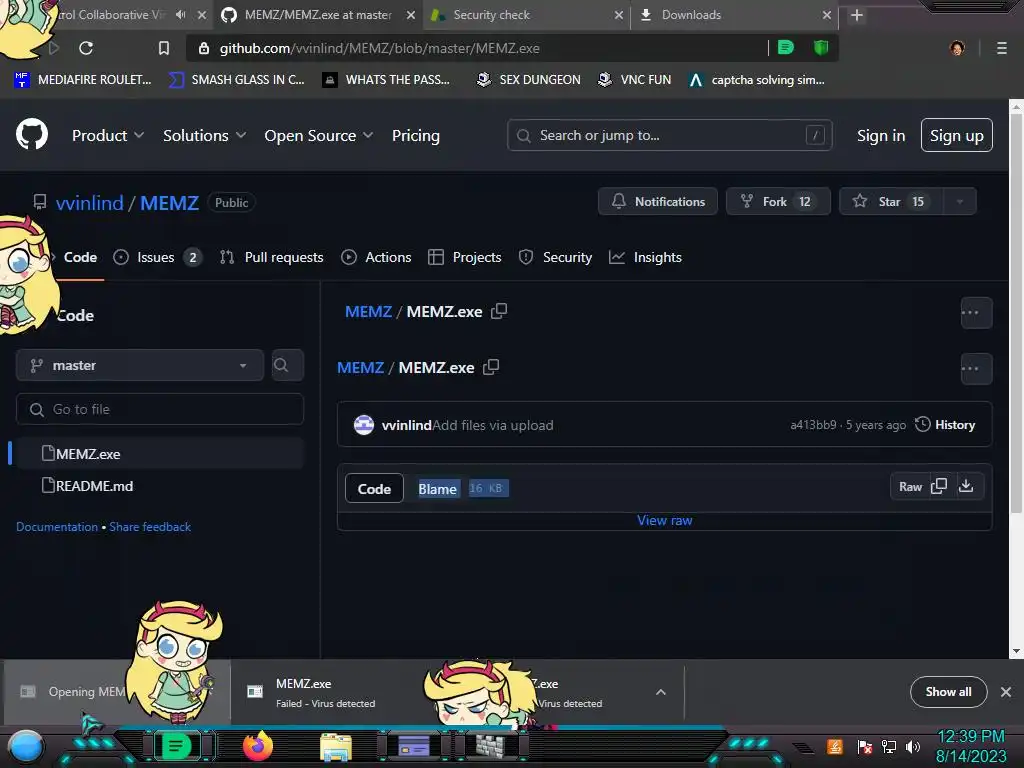Open the Share feedback link

tap(150, 526)
